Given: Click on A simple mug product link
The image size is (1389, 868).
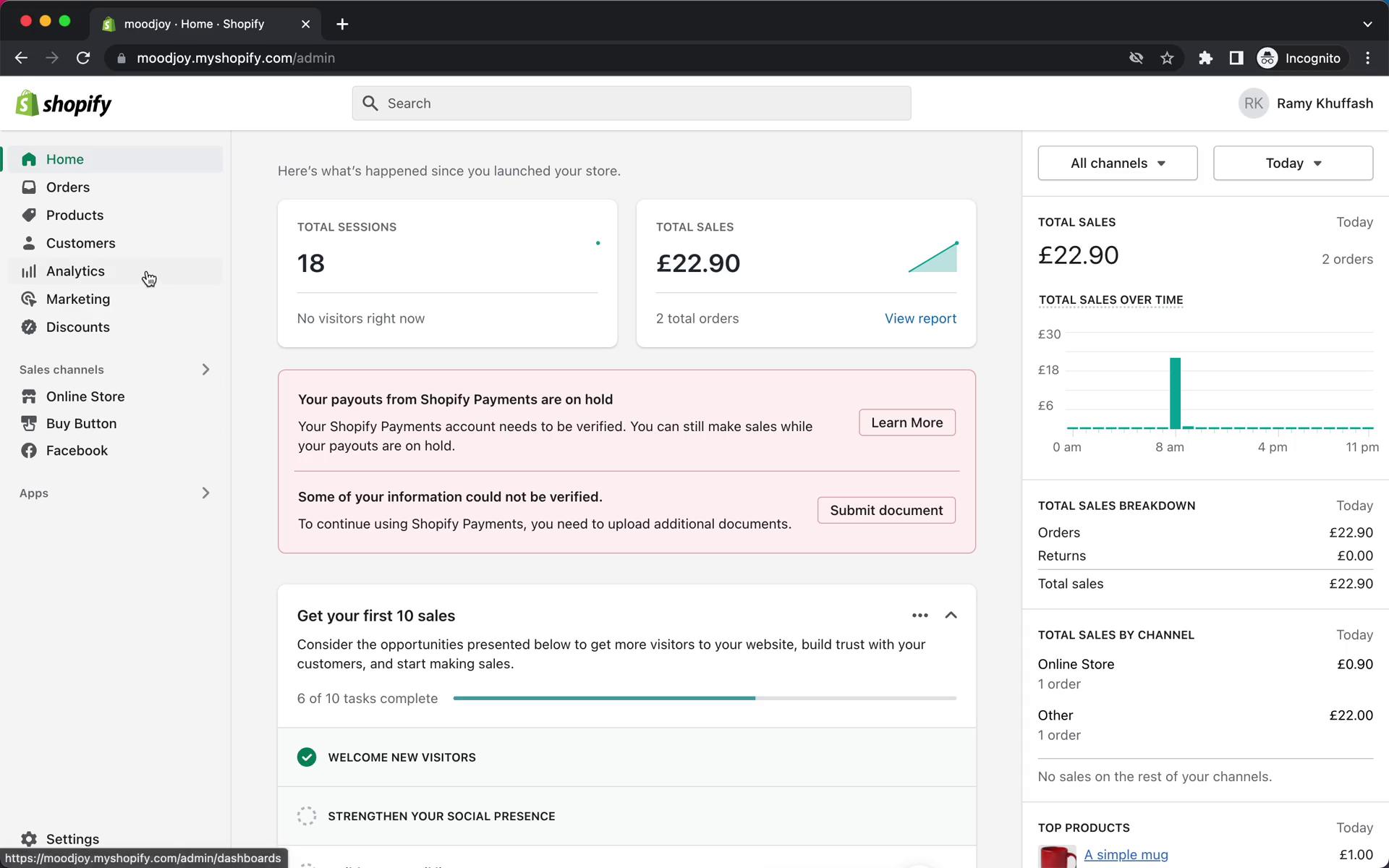Looking at the screenshot, I should [1125, 854].
